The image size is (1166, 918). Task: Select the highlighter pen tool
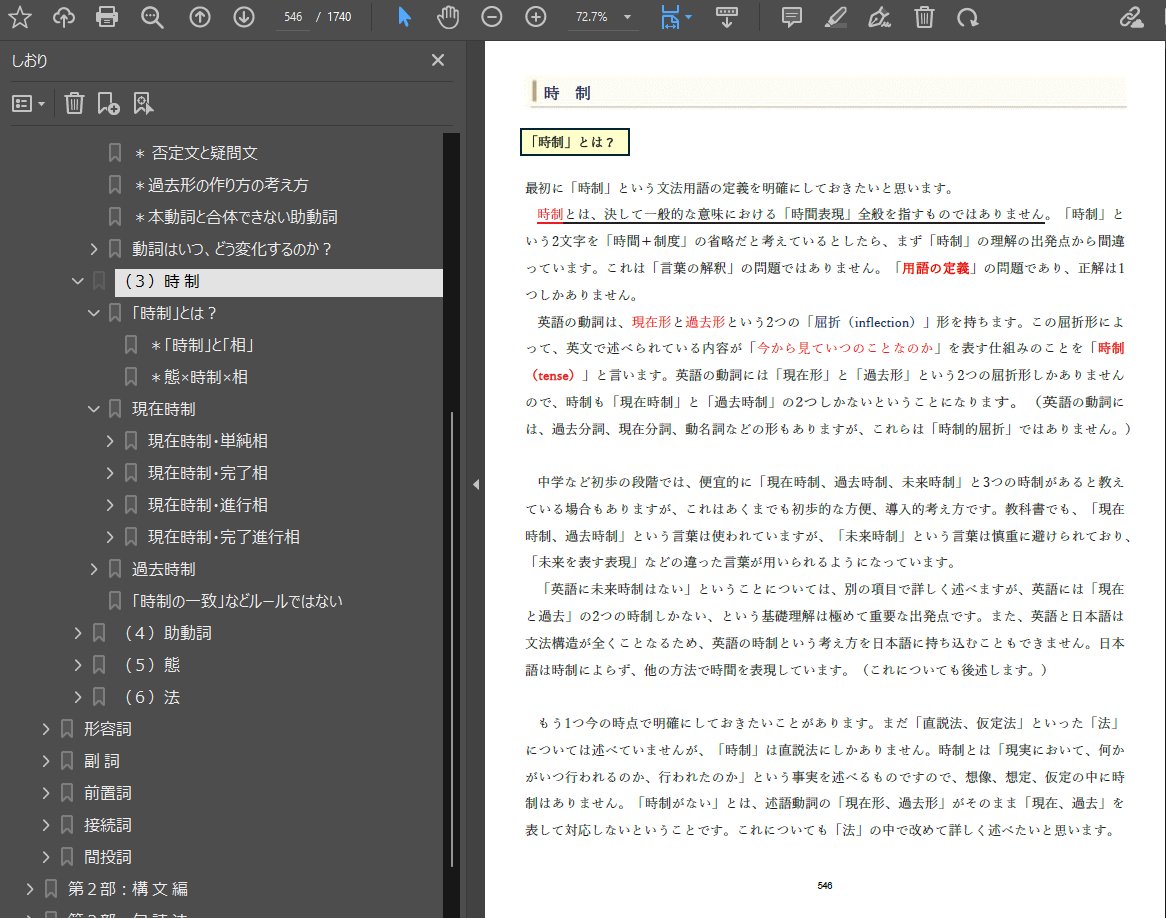836,16
